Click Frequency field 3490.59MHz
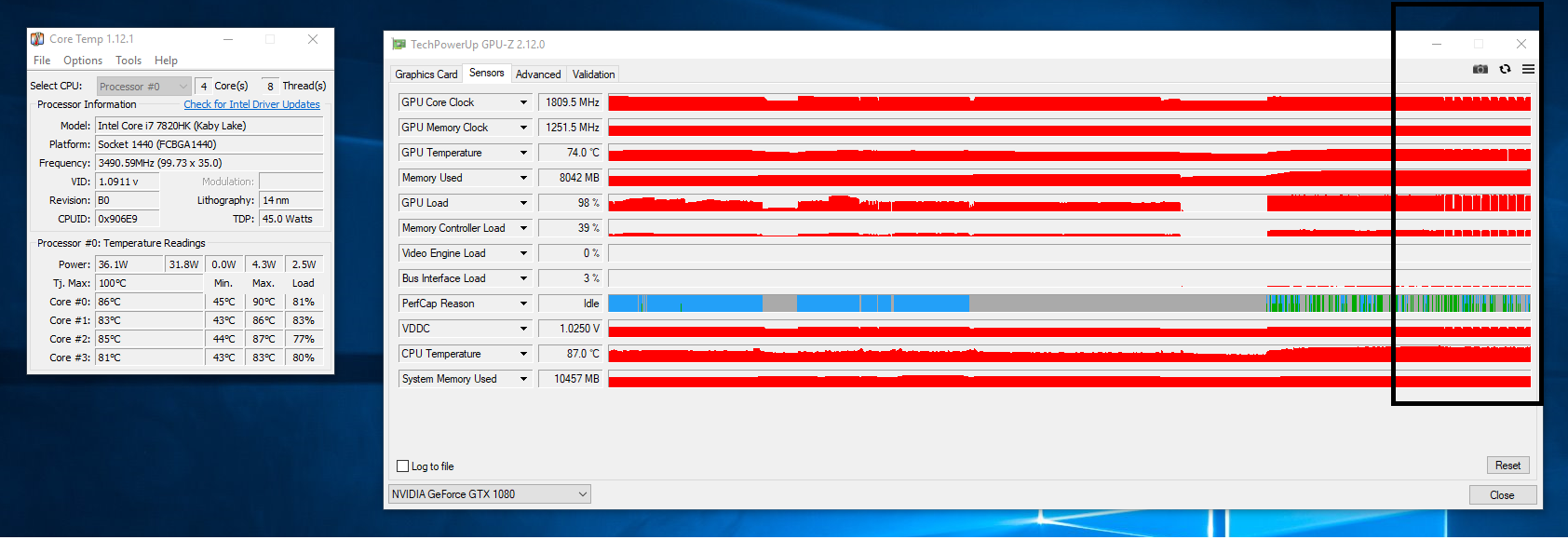Image resolution: width=1568 pixels, height=540 pixels. 210,163
